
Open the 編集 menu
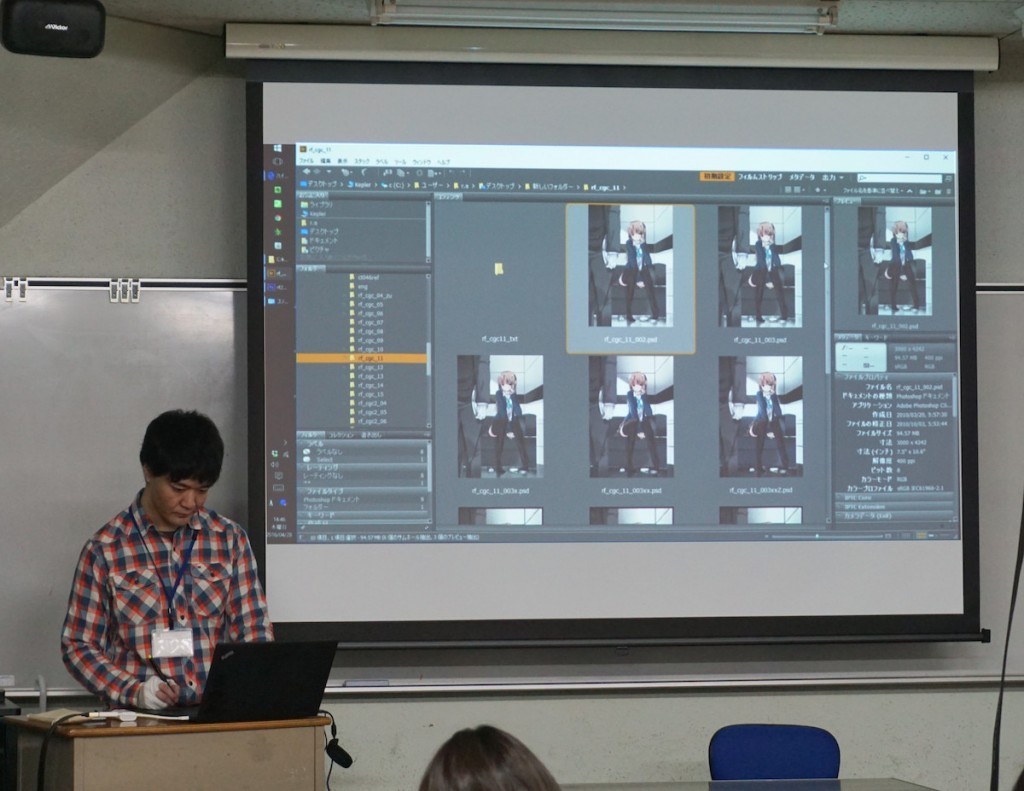[325, 161]
